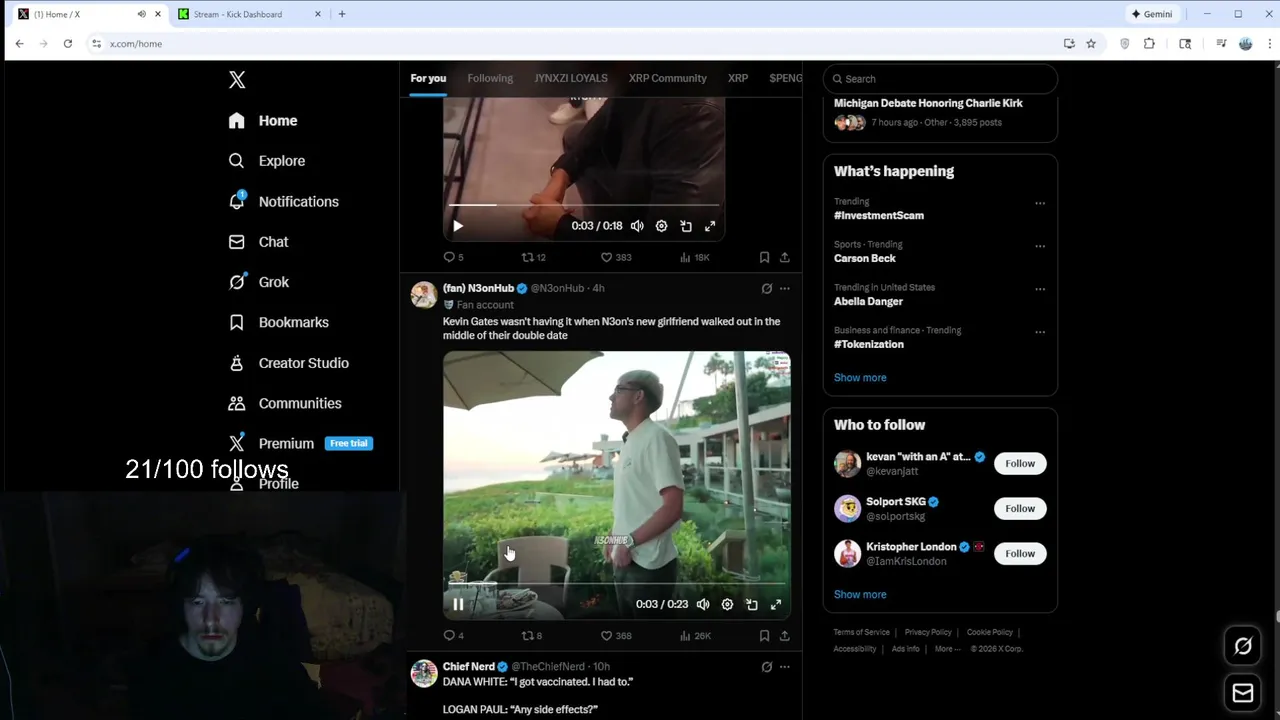
Task: Repost the top post with 12 reposts
Action: point(533,257)
